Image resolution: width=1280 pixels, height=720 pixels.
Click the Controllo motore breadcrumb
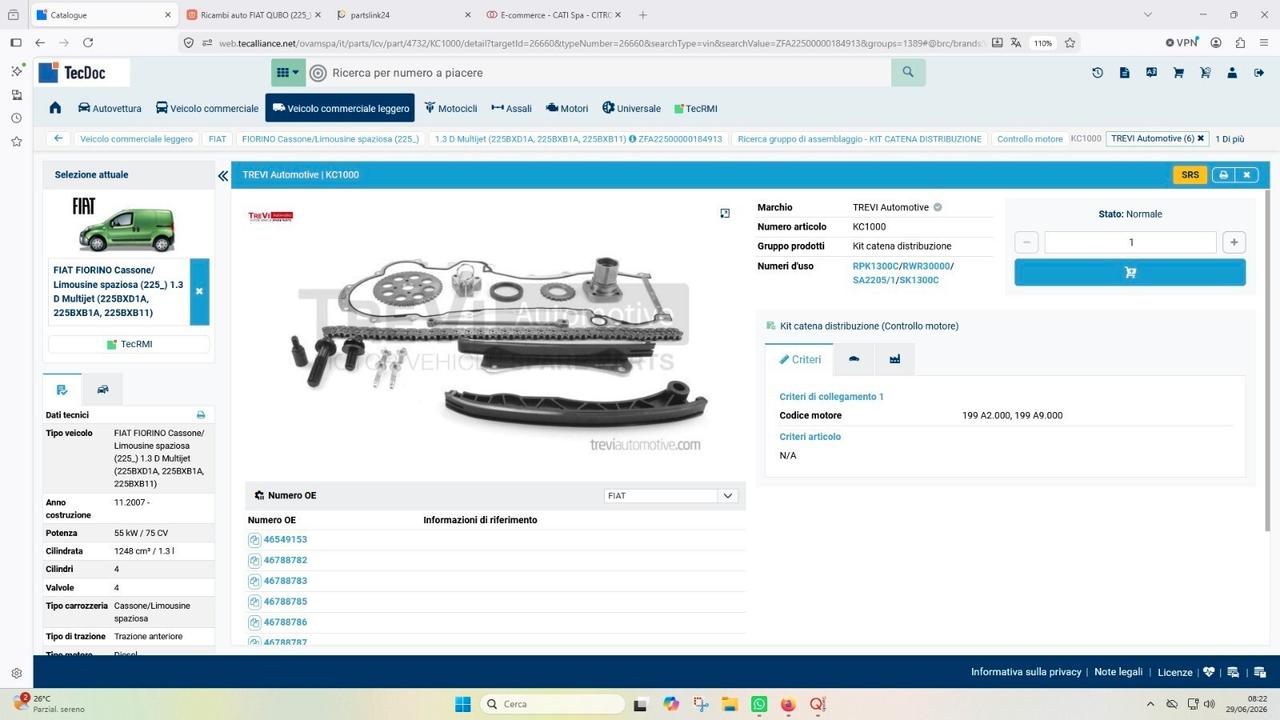coord(1030,139)
